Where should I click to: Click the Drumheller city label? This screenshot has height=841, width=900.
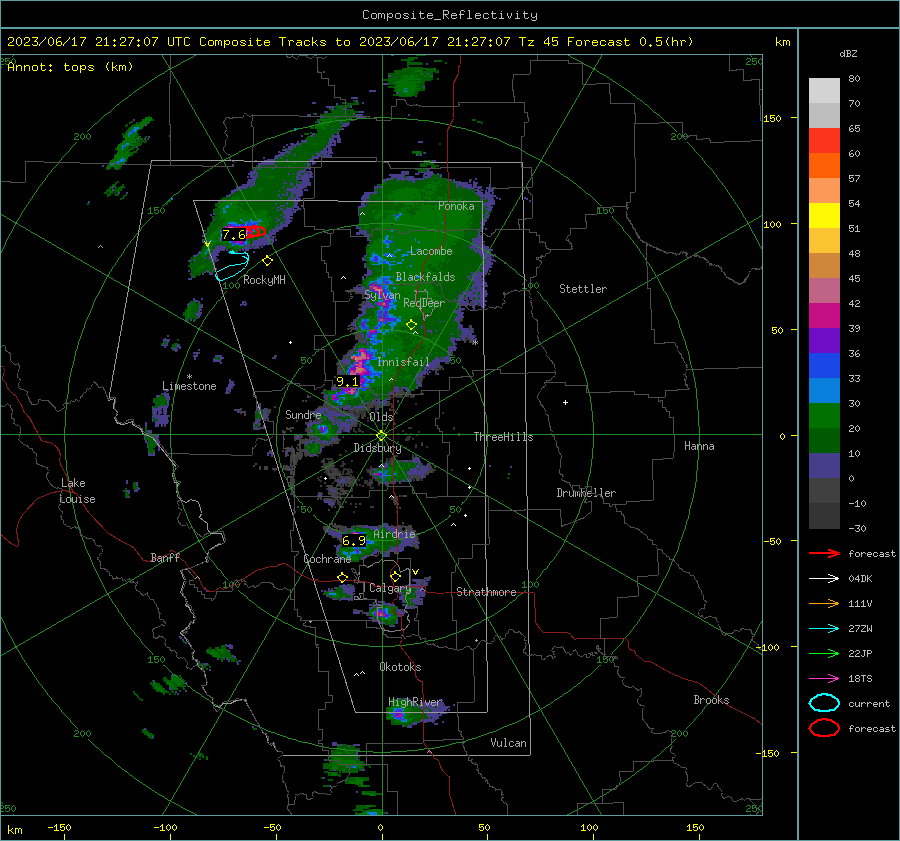[x=586, y=493]
